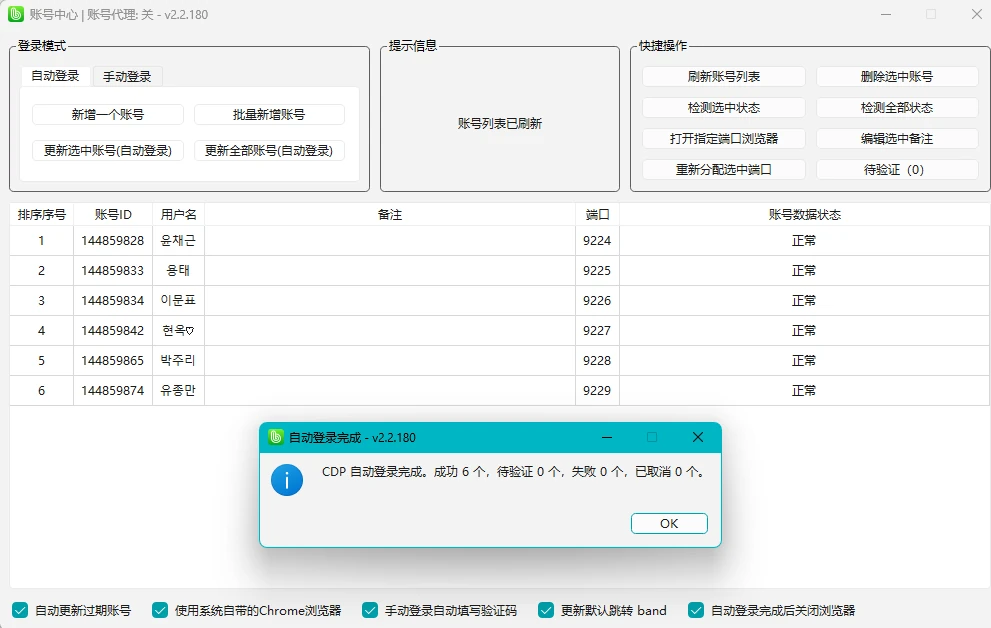Click port 9229 cell

[597, 390]
